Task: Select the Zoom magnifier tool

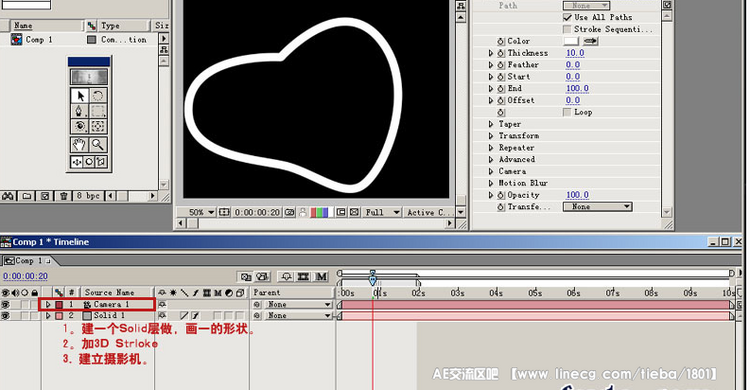Action: pyautogui.click(x=98, y=144)
